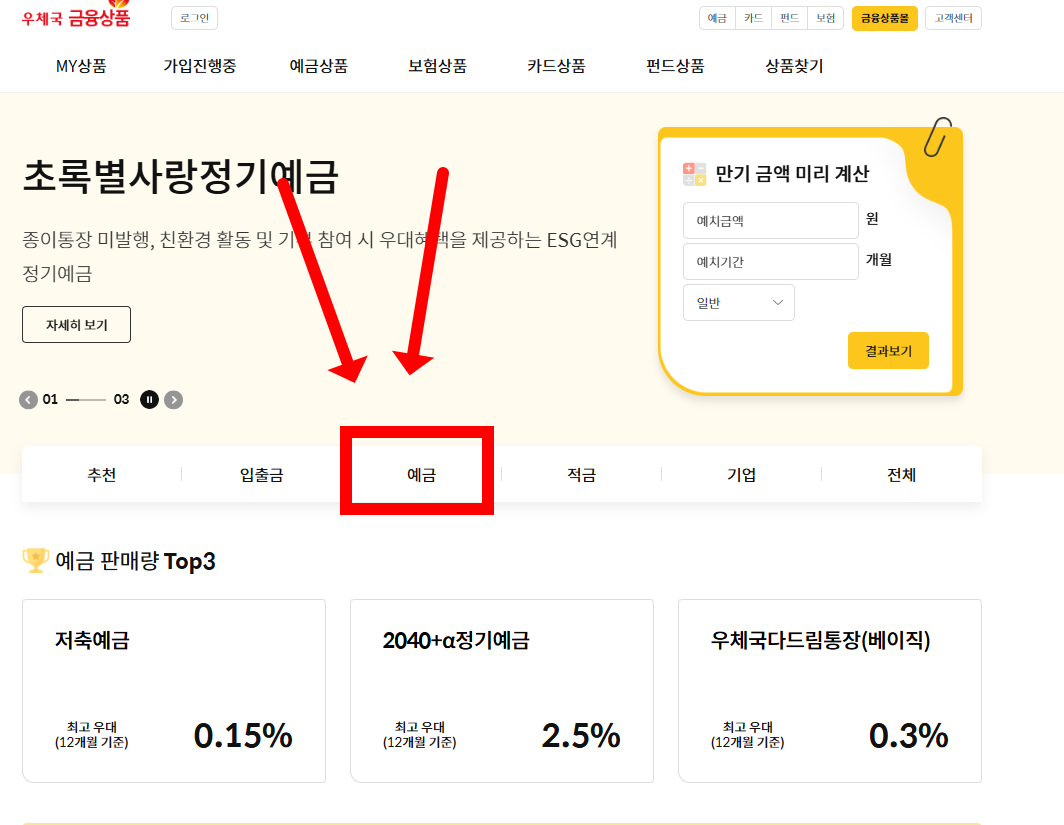Pause the banner slideshow
The width and height of the screenshot is (1064, 825).
click(149, 400)
